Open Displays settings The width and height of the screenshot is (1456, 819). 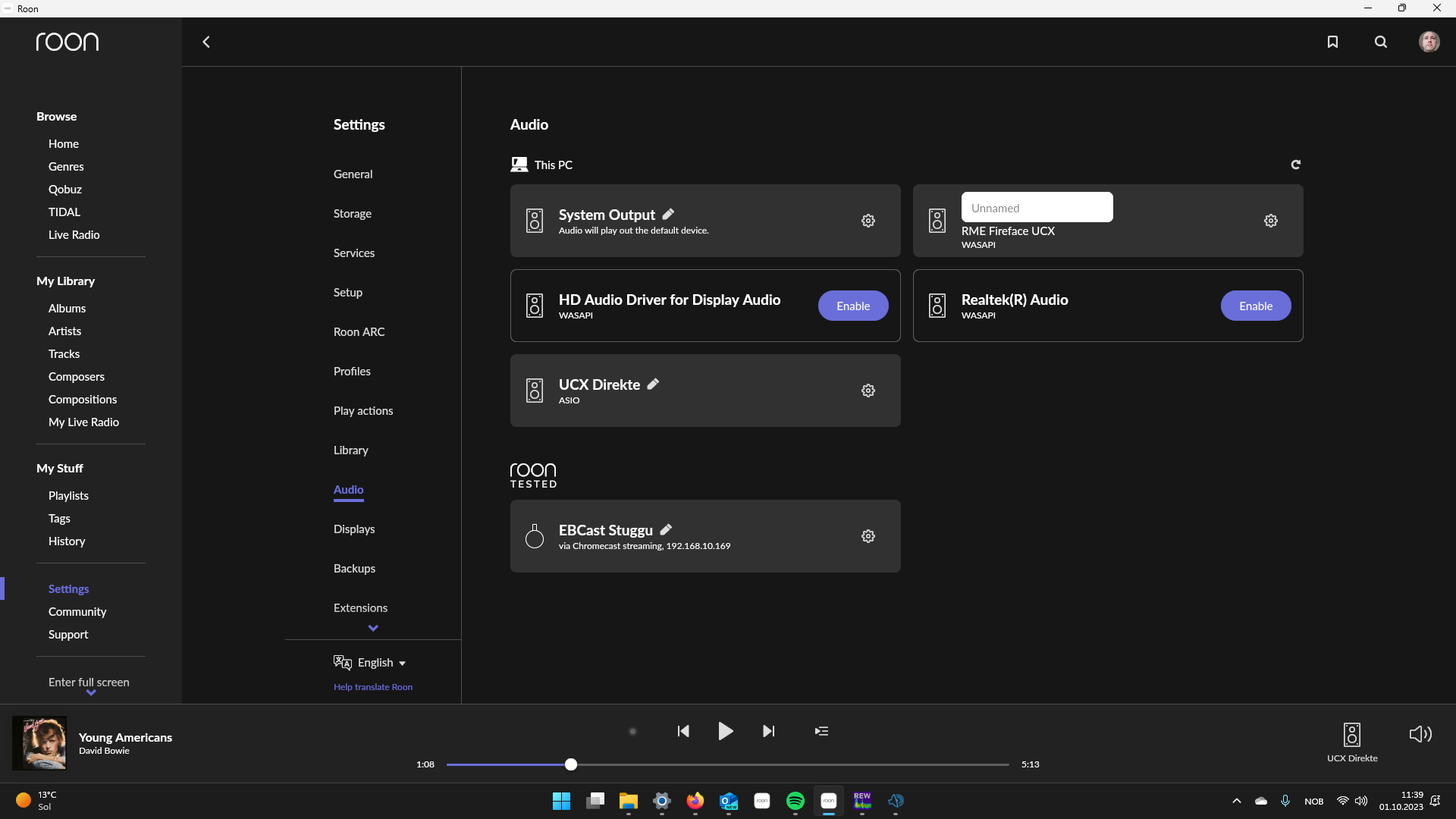[x=354, y=529]
